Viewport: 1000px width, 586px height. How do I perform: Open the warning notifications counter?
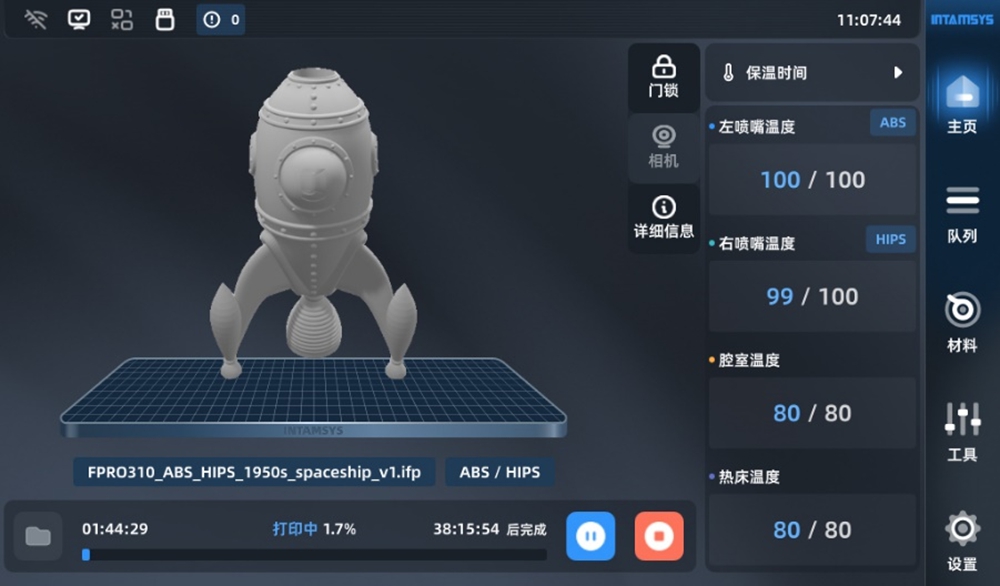[x=221, y=20]
